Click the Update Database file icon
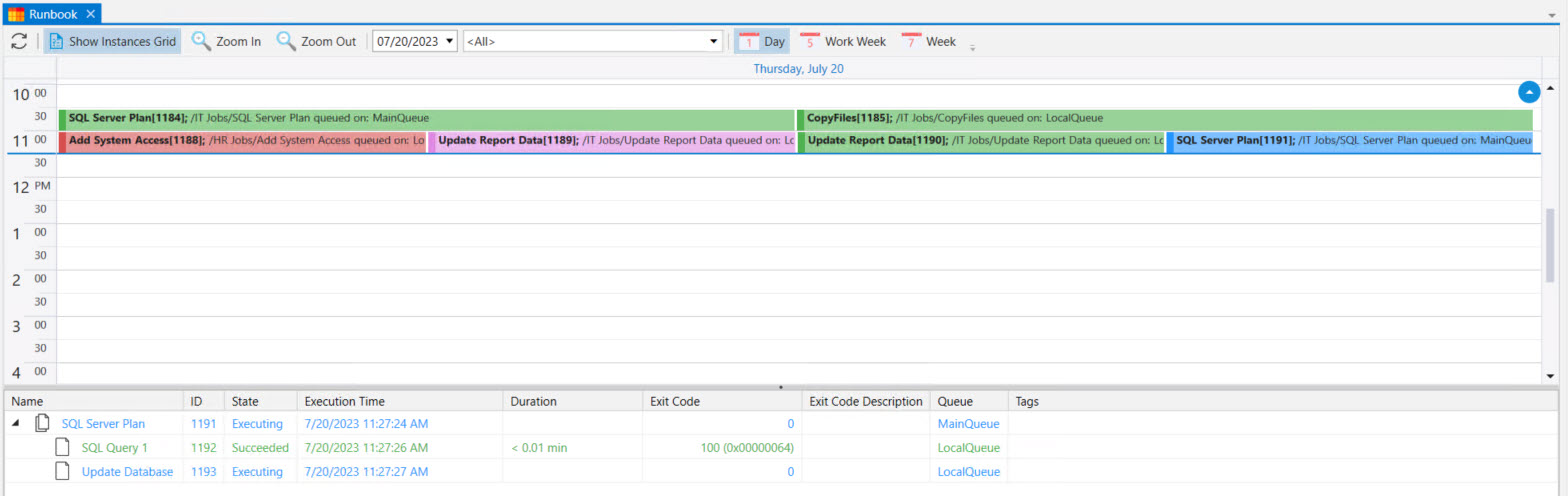The height and width of the screenshot is (496, 1568). [63, 472]
